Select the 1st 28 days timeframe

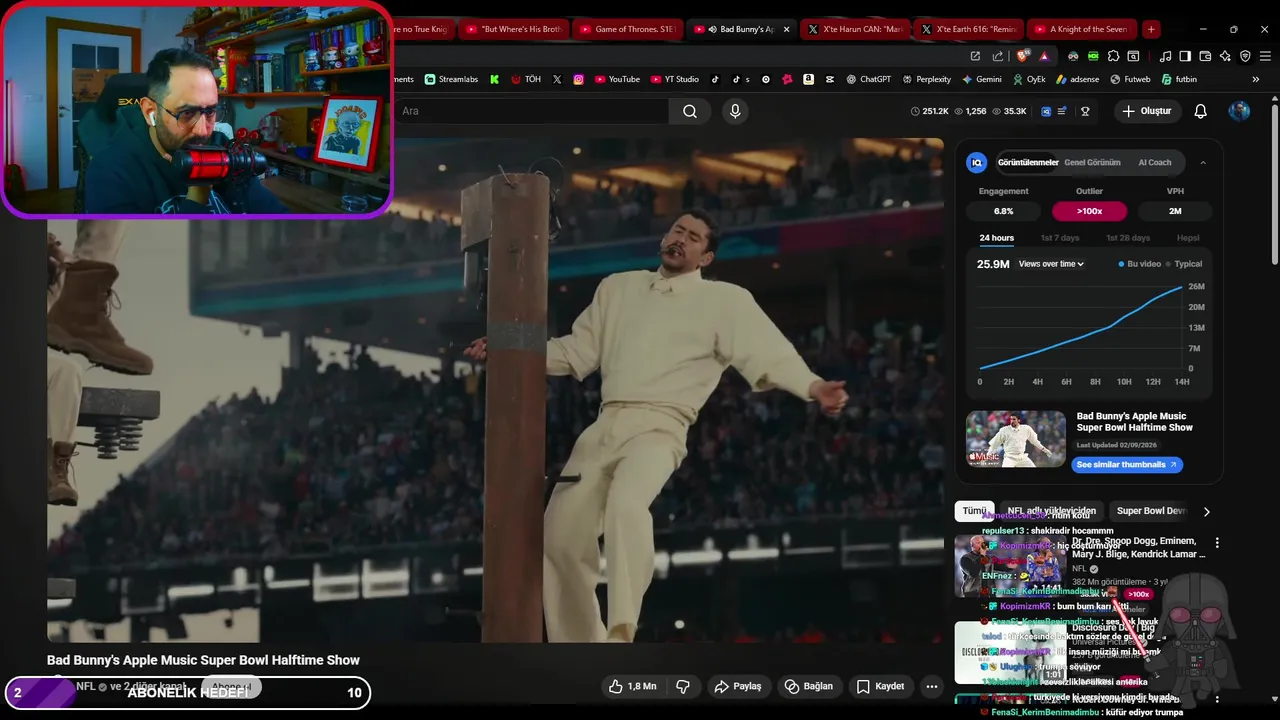pos(1128,238)
